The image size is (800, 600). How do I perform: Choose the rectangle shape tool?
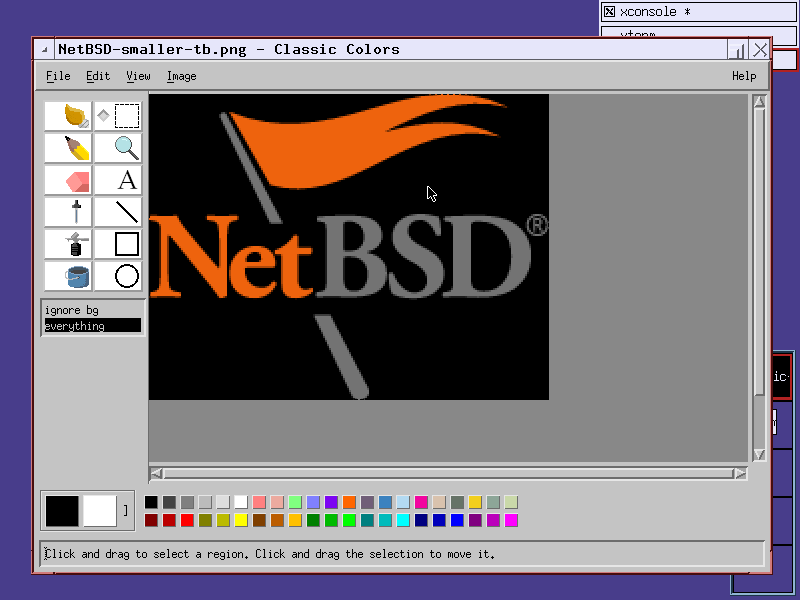(118, 244)
